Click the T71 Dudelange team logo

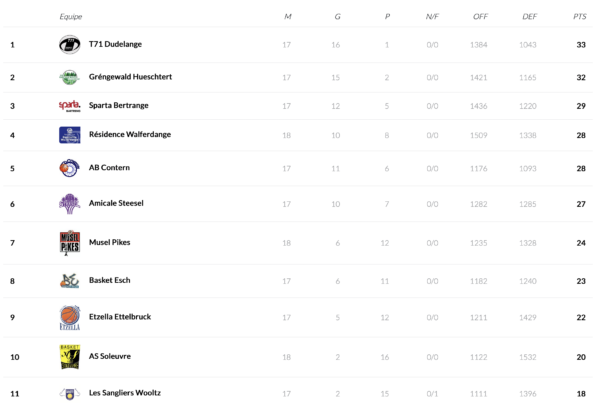69,45
